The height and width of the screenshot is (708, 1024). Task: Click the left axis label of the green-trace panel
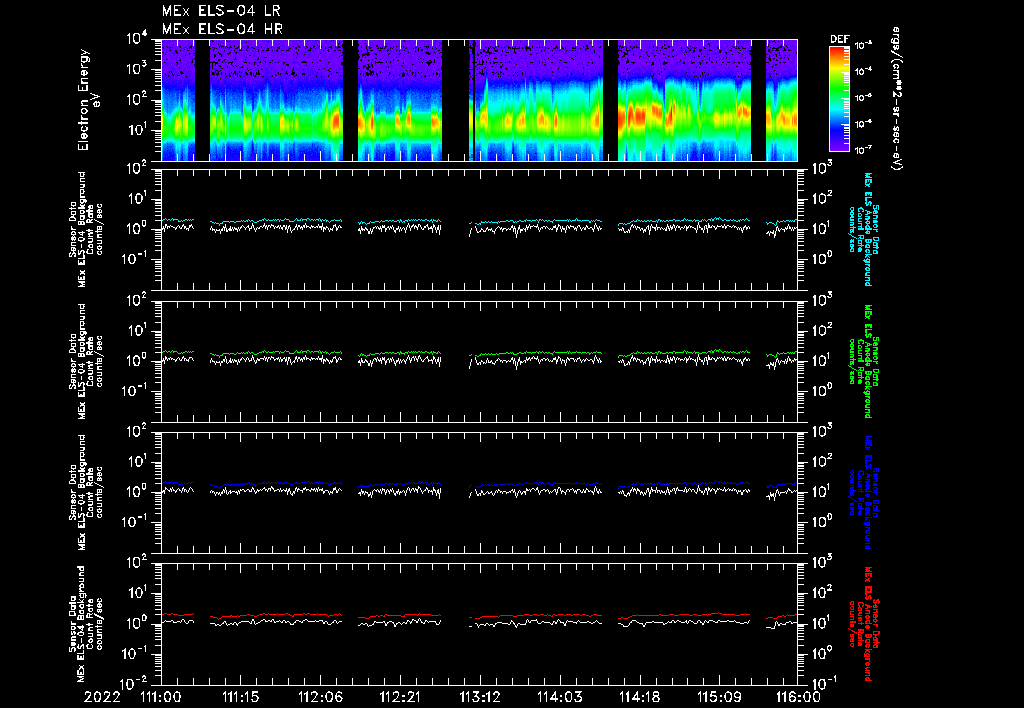pyautogui.click(x=86, y=361)
